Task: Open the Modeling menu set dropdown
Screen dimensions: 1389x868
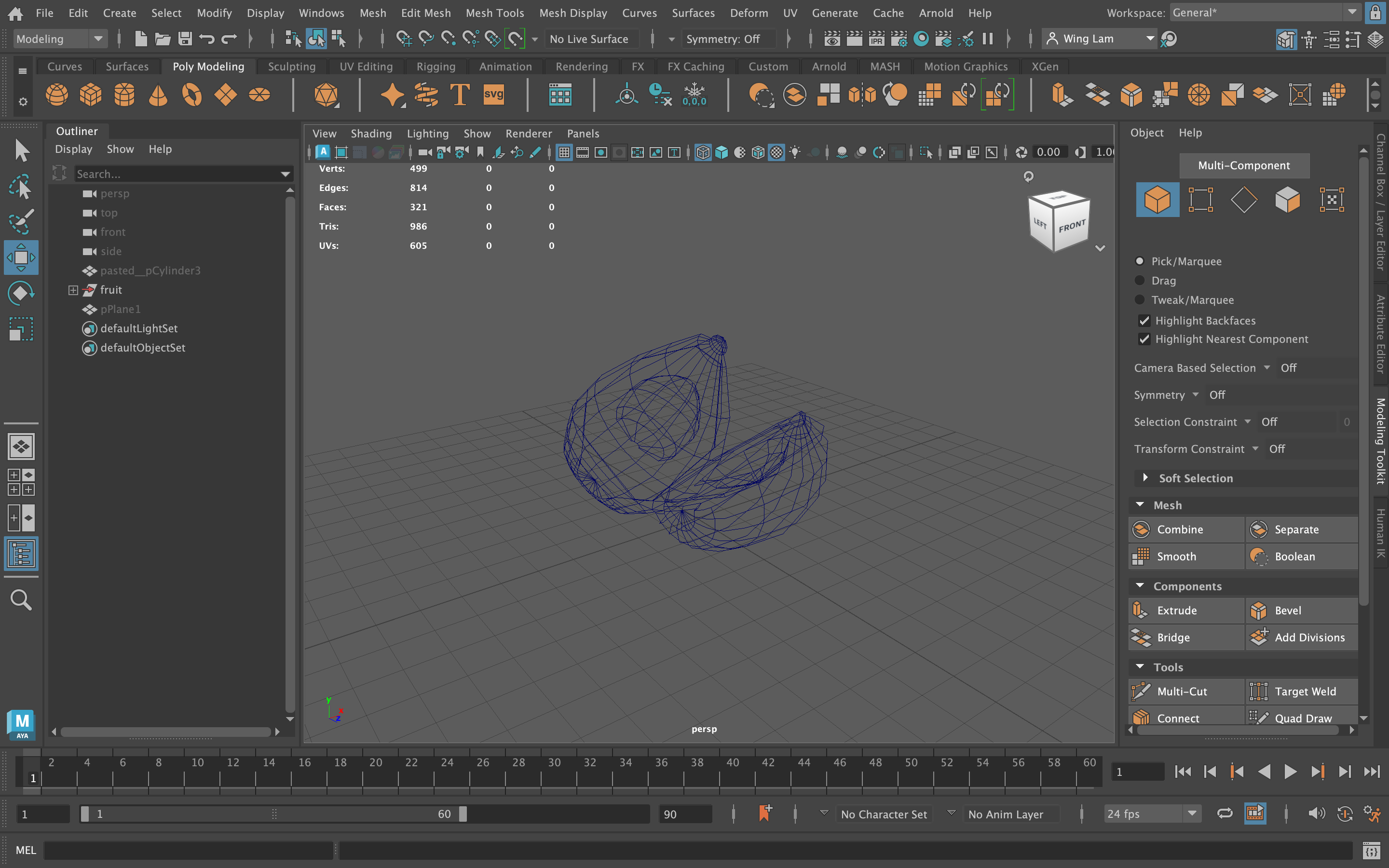Action: pos(59,39)
